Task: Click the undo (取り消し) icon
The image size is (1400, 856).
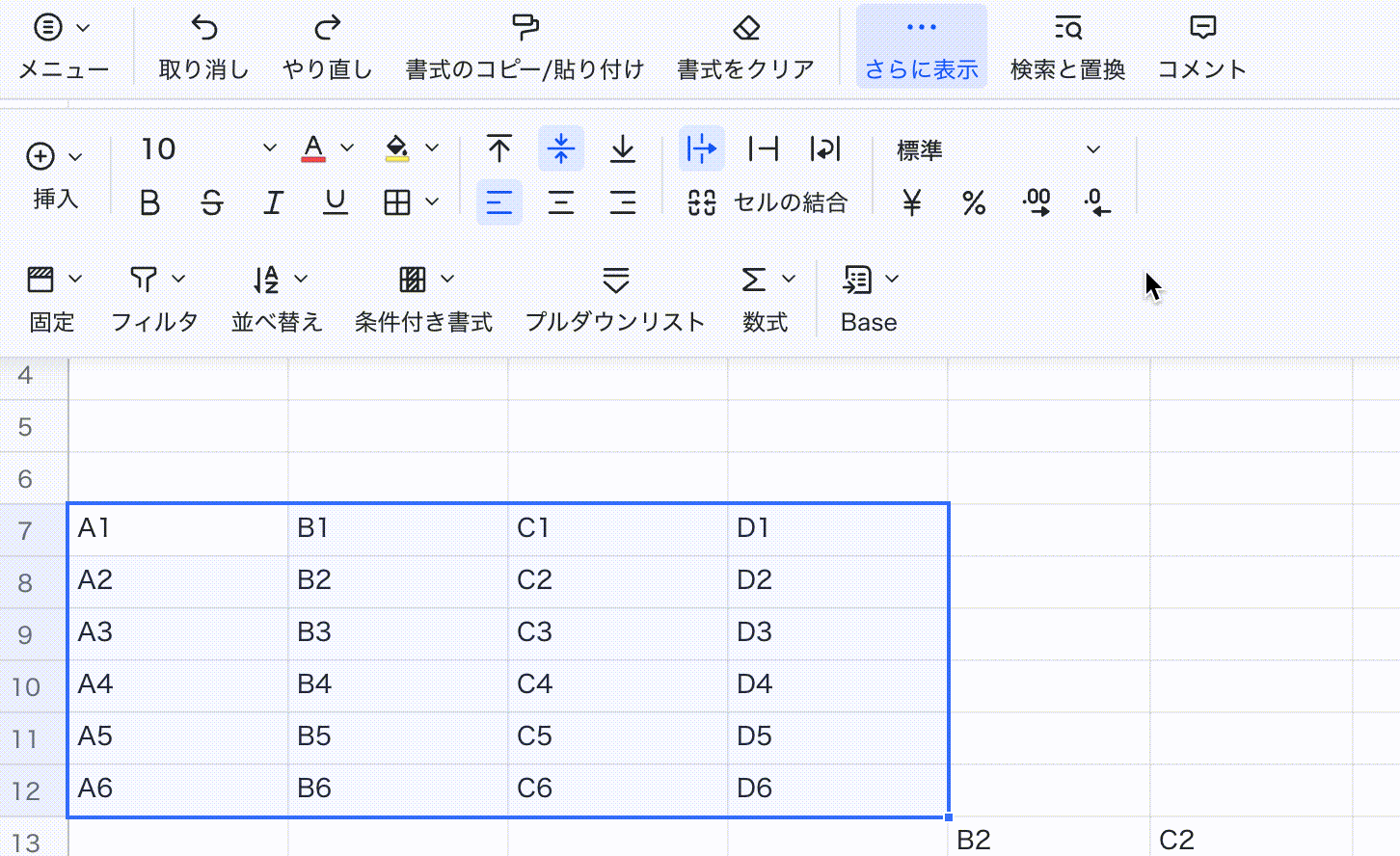Action: 203,28
